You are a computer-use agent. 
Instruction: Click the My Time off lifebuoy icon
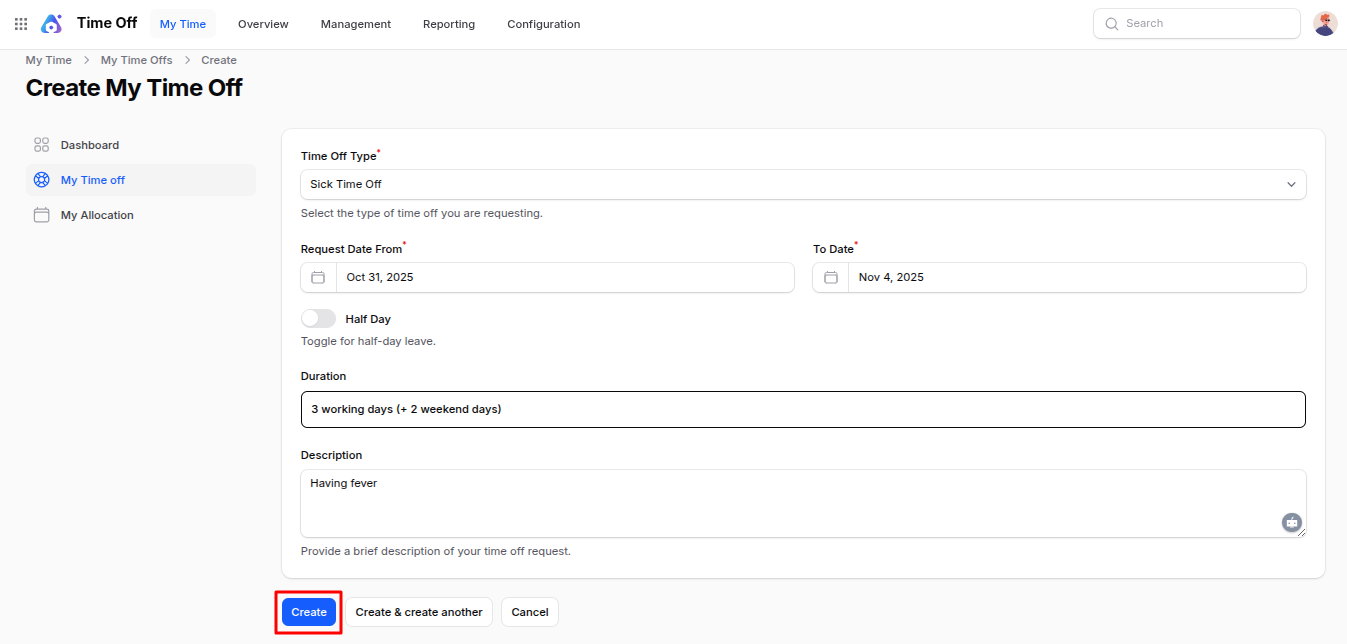41,180
